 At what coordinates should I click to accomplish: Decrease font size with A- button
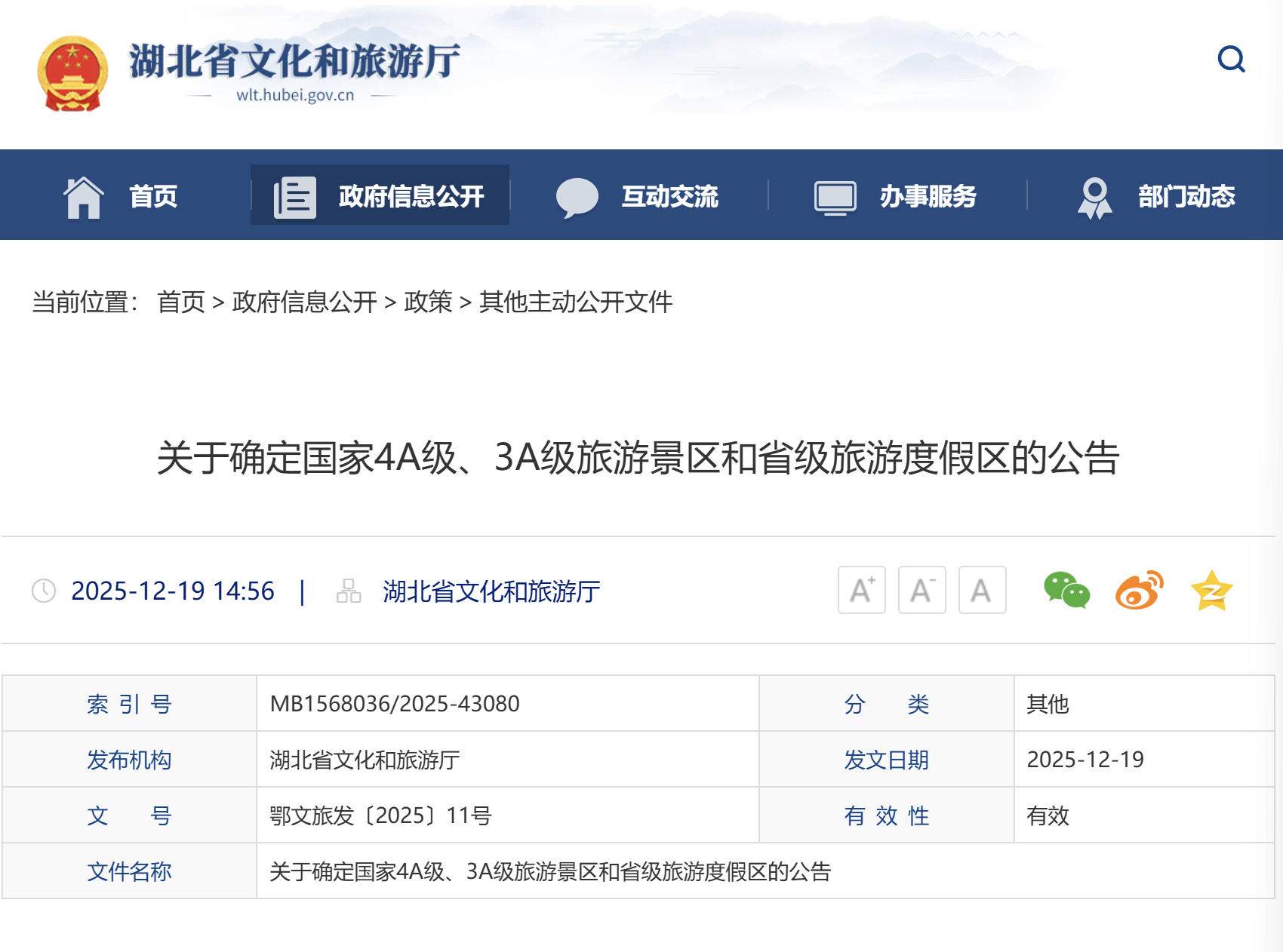[921, 590]
